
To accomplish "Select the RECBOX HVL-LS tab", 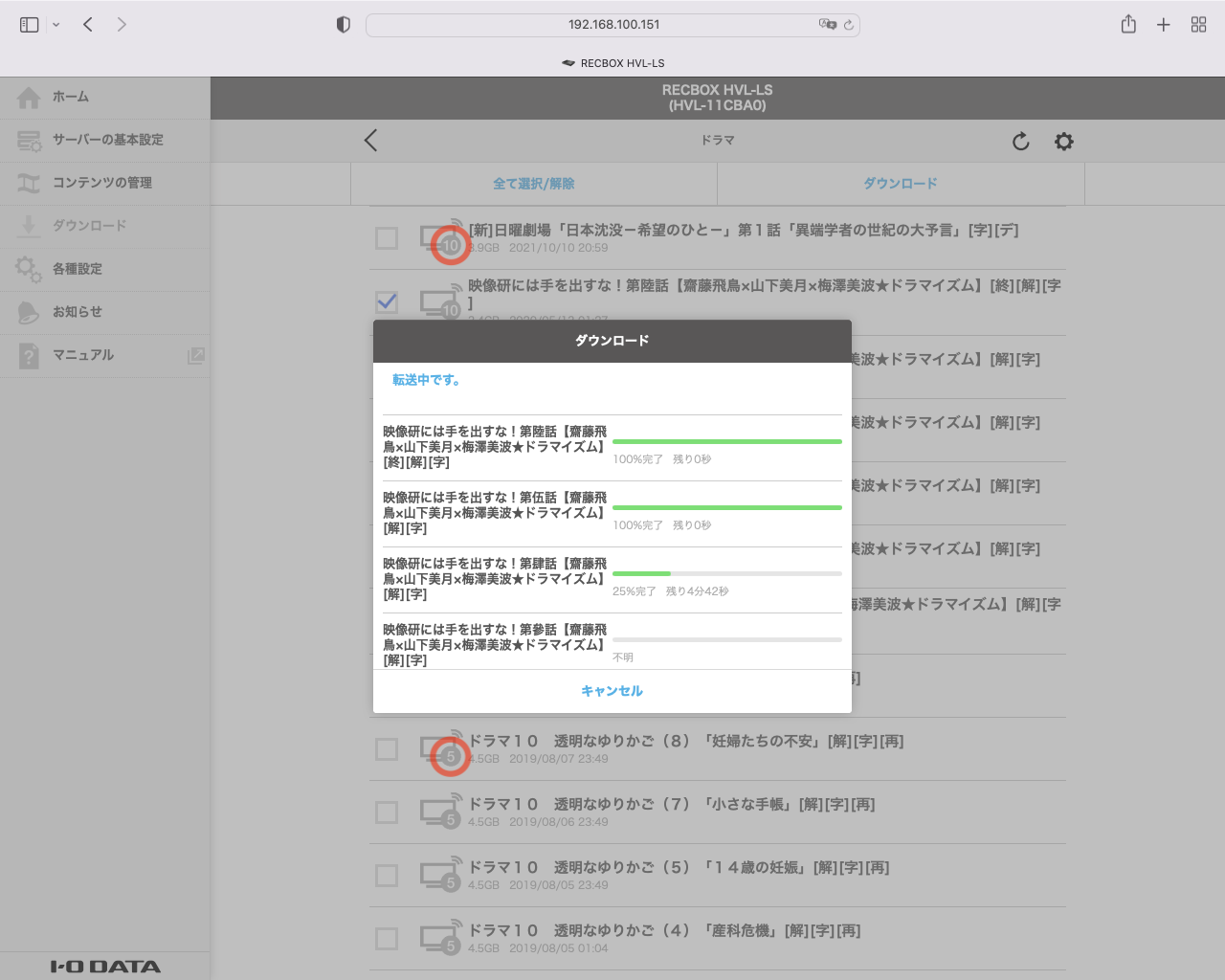I will (612, 63).
